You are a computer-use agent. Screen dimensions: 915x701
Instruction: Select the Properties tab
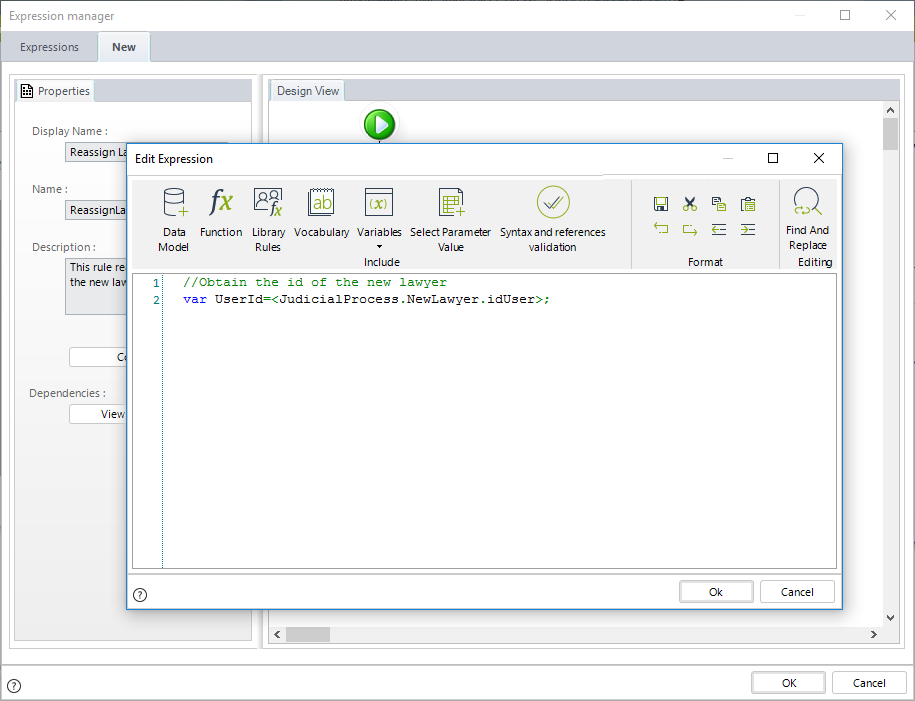[55, 91]
